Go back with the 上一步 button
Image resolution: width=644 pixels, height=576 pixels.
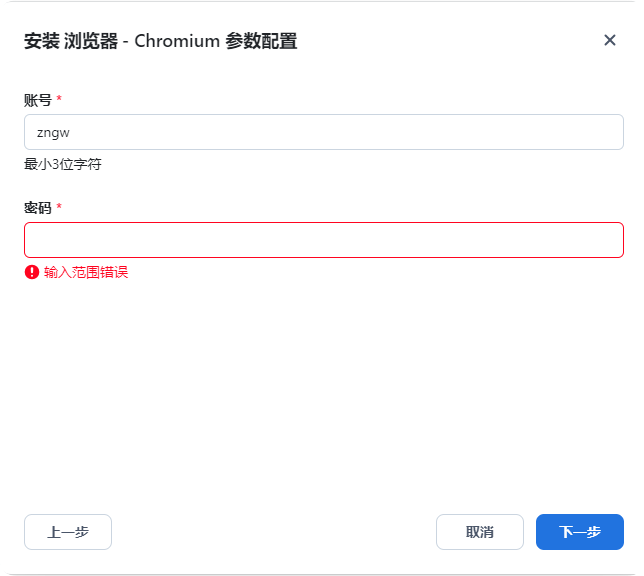coord(68,532)
